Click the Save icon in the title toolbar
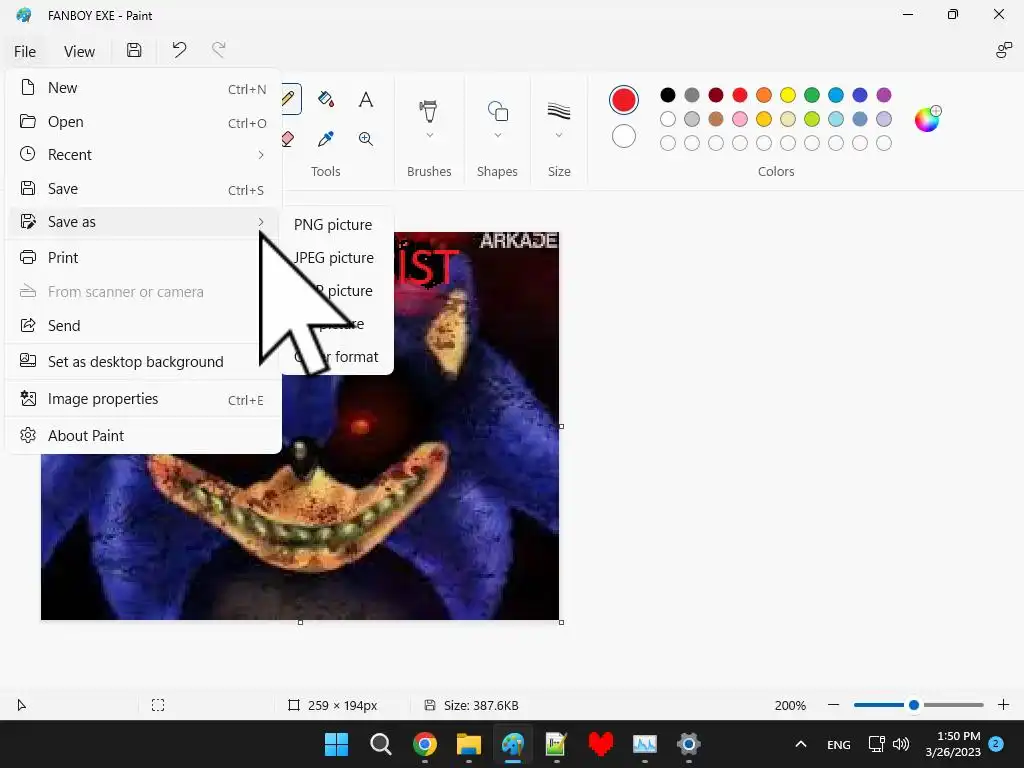 point(134,50)
